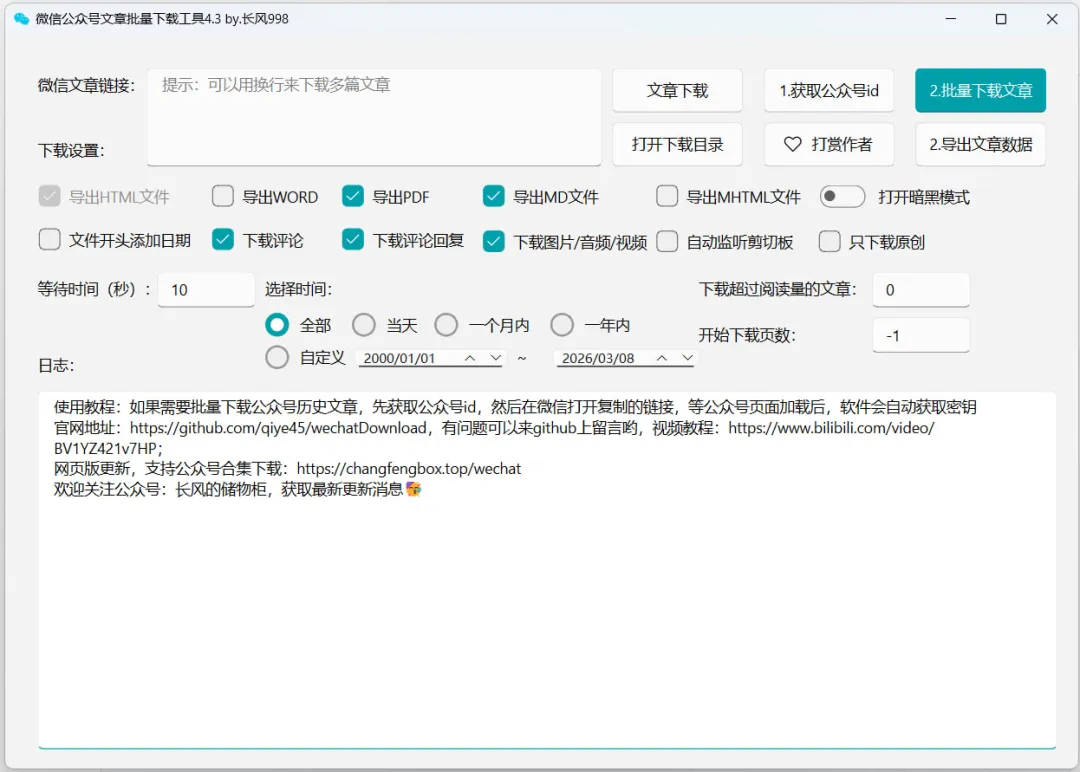Click the 2.导出文章数据 button

[x=980, y=144]
